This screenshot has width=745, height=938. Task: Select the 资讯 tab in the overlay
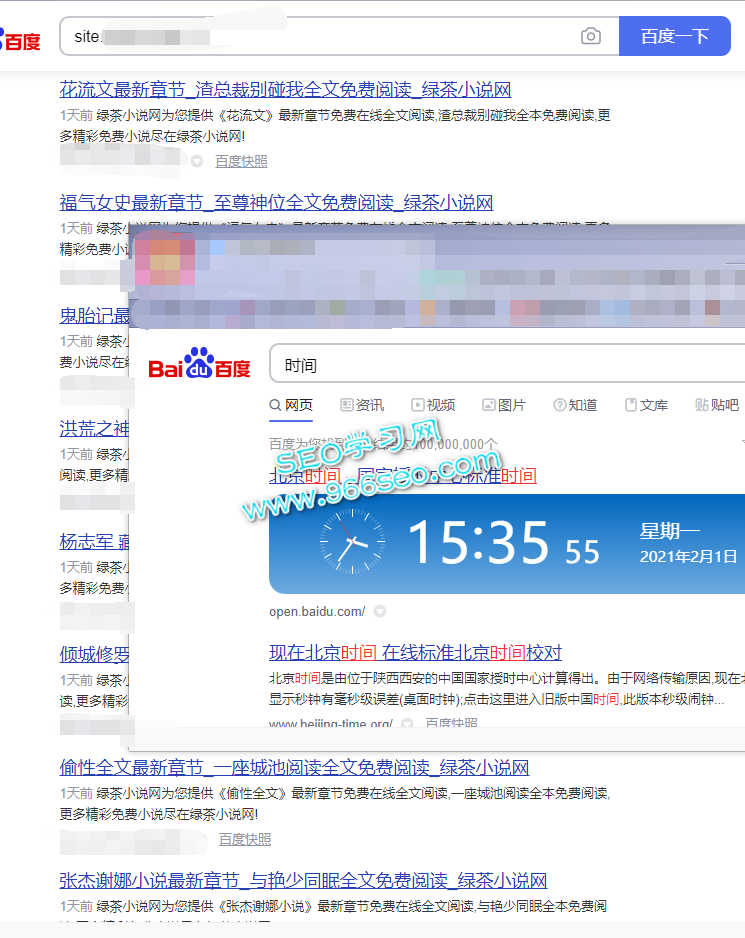(x=362, y=406)
